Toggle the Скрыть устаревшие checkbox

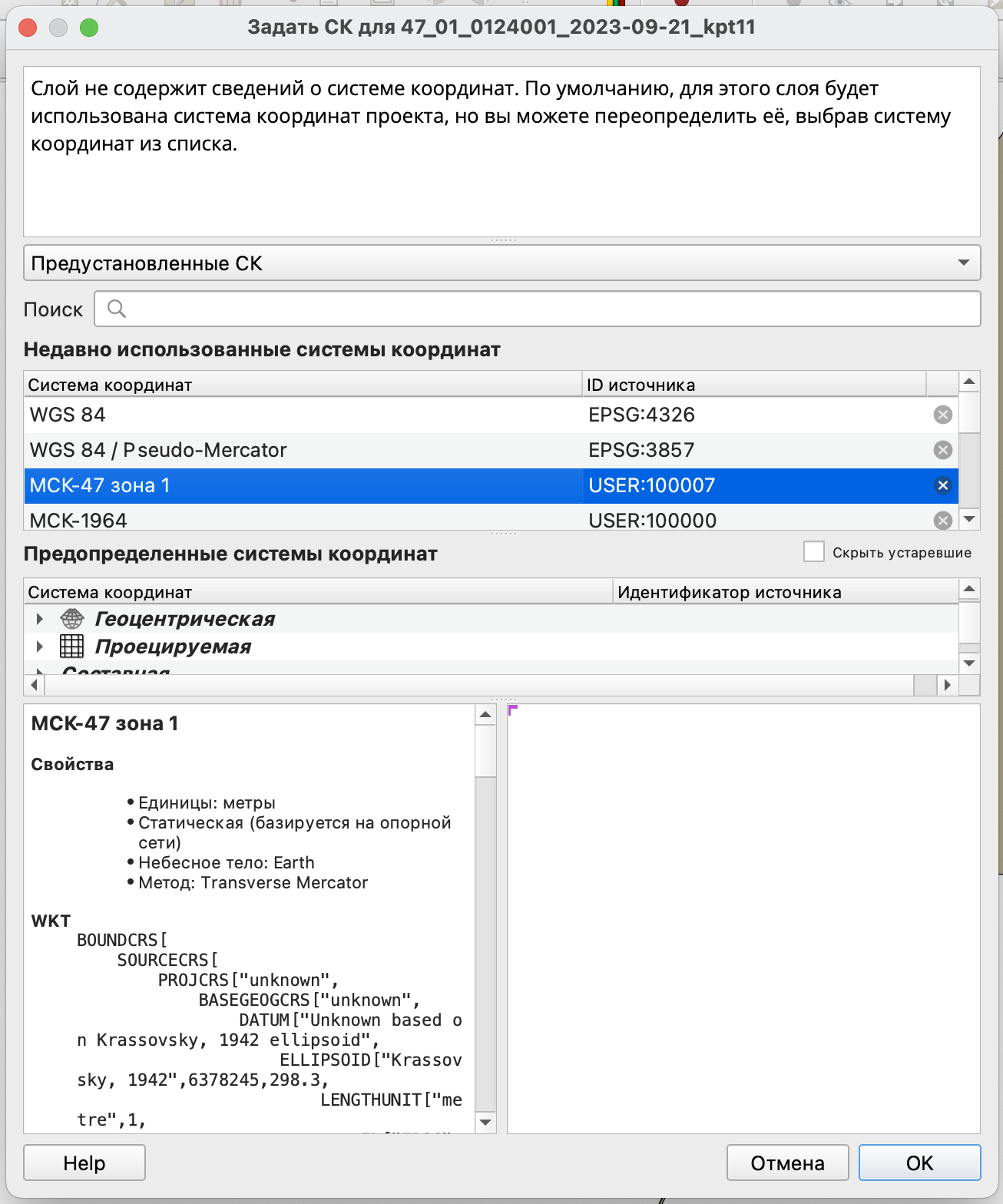point(813,552)
